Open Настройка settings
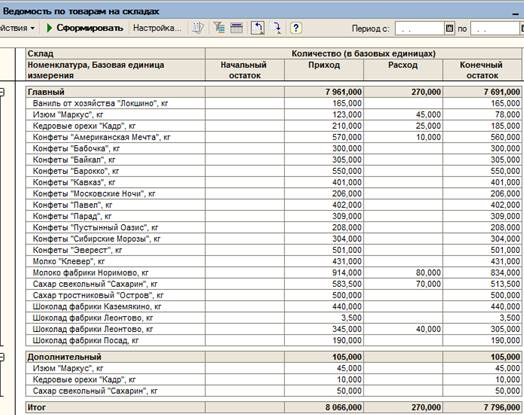Viewport: 524px width, 415px height. tap(157, 28)
